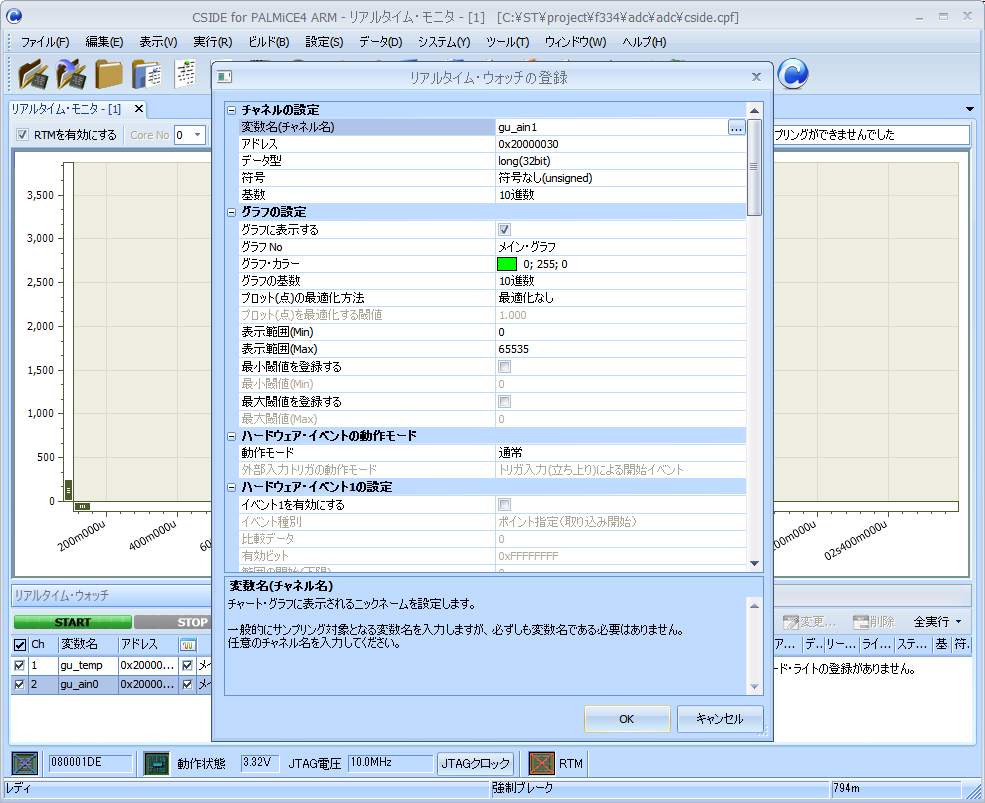The image size is (985, 803).
Task: Click the red crossed RTM status icon
Action: 541,763
